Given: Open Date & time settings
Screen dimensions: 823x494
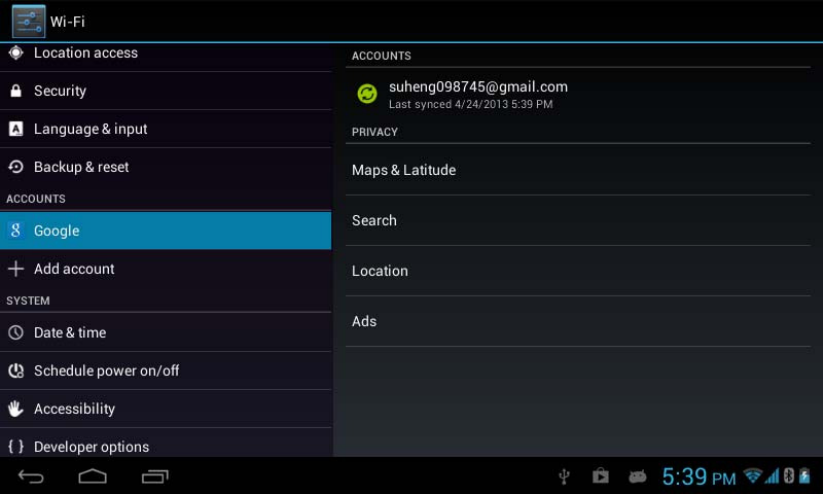Looking at the screenshot, I should pos(166,332).
